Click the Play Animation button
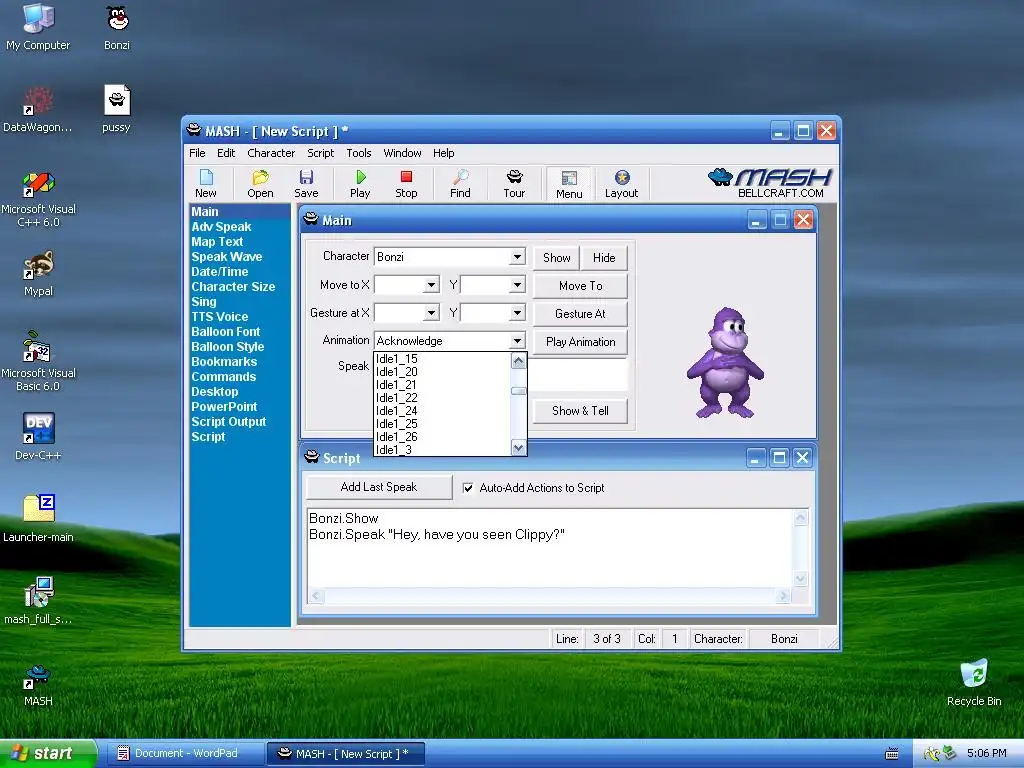The height and width of the screenshot is (768, 1024). tap(581, 342)
